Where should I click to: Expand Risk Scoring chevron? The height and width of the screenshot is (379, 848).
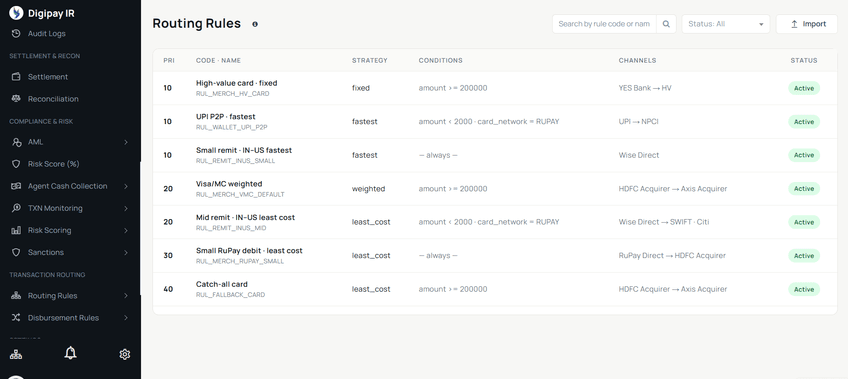126,230
